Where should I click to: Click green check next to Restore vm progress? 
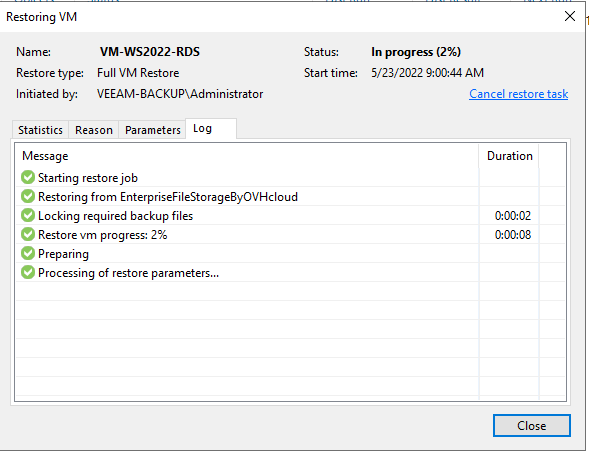28,234
